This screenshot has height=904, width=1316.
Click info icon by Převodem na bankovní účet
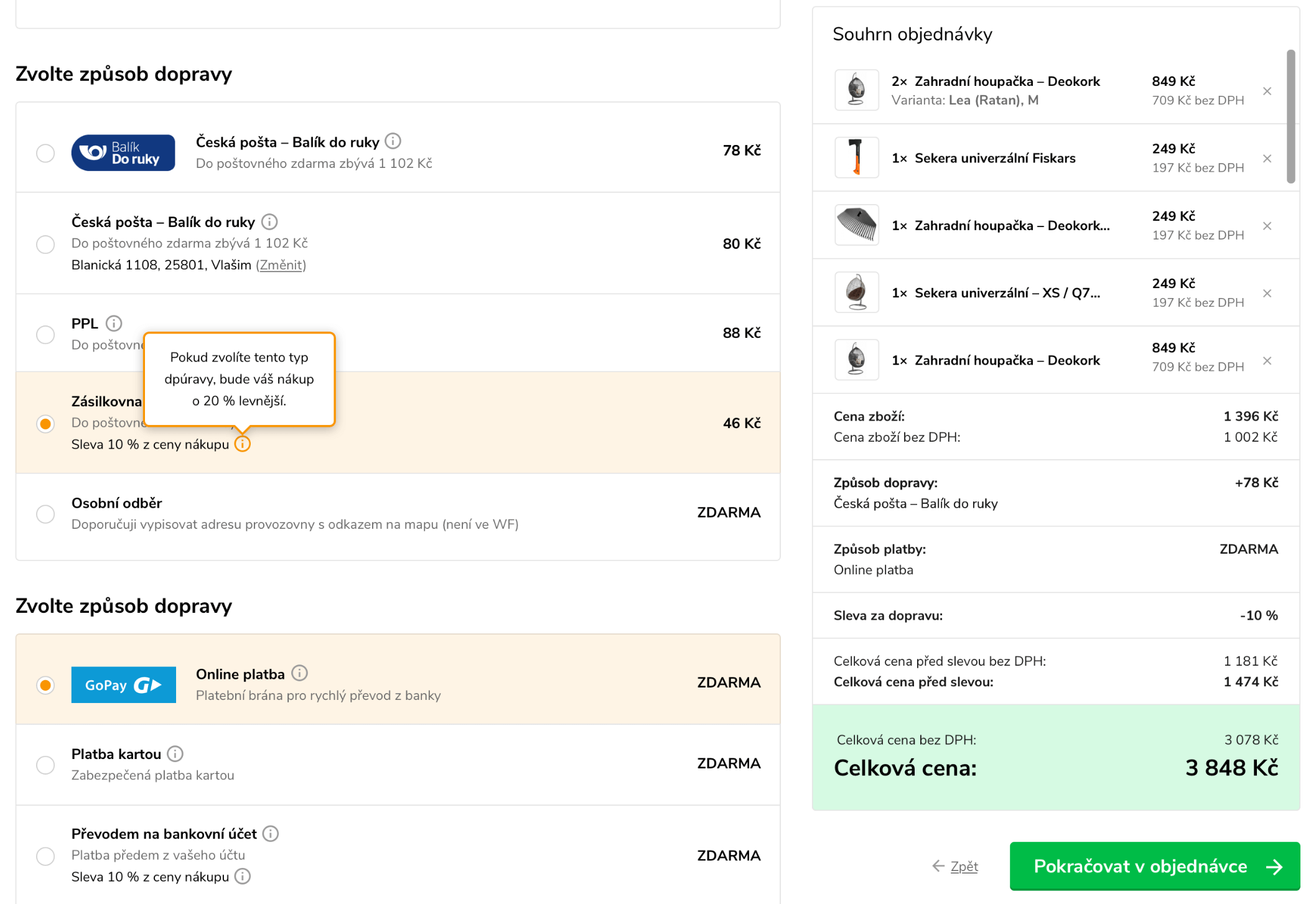[271, 834]
